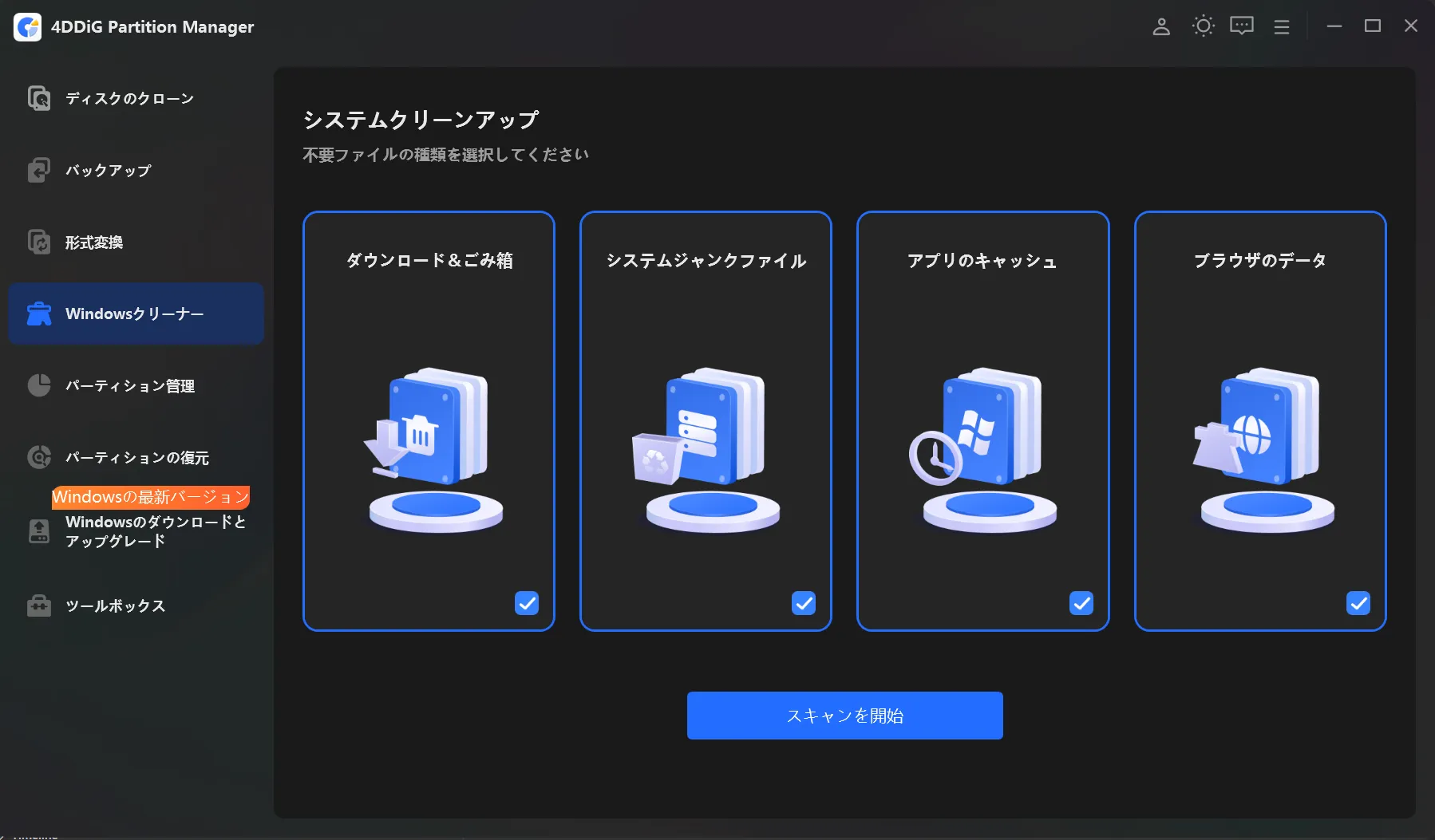Click the パーティションの復元 sidebar icon

39,457
